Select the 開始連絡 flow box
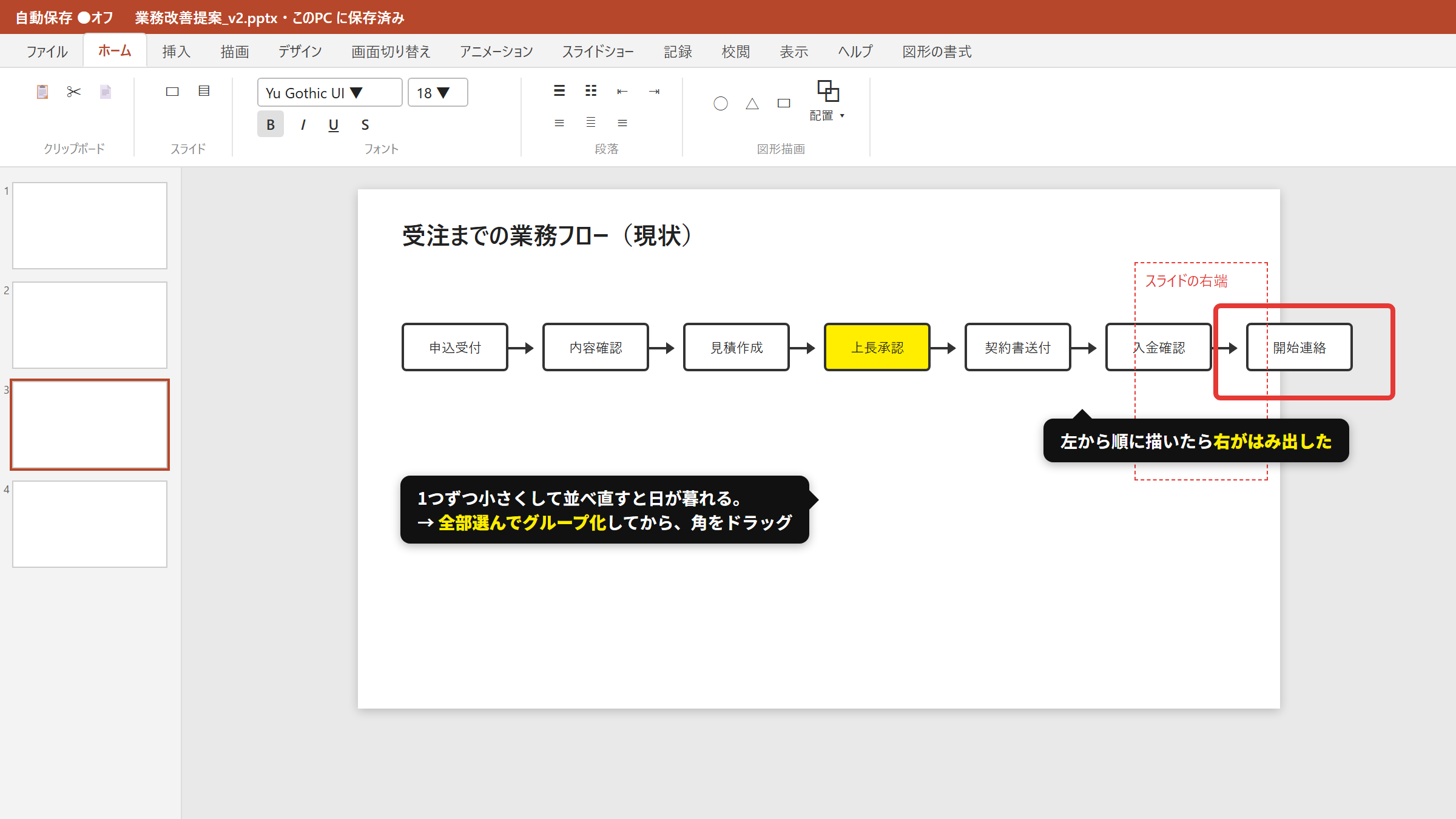Viewport: 1456px width, 819px height. point(1299,347)
